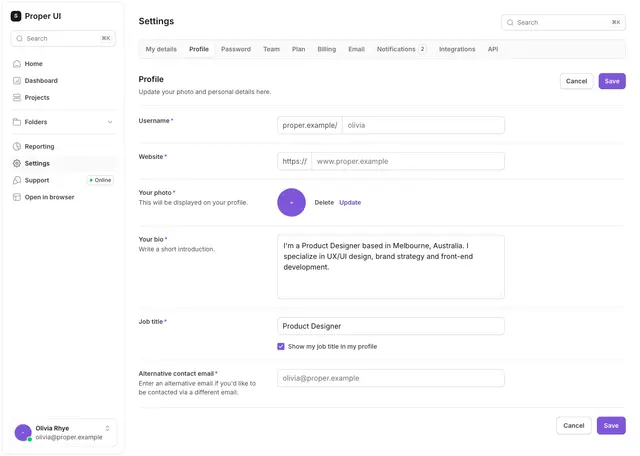Select the Profile tab
Image resolution: width=640 pixels, height=456 pixels.
(x=199, y=49)
